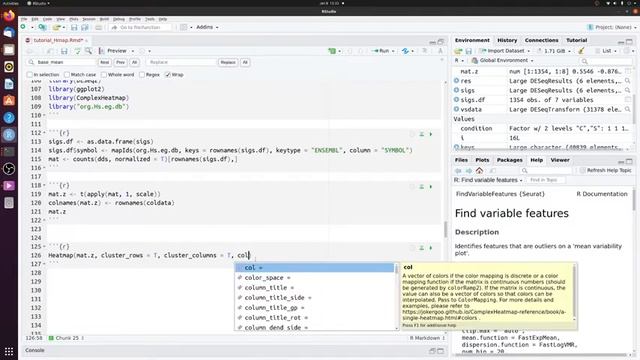Uncheck the Wrap checkbox
The image size is (640, 360).
[168, 75]
